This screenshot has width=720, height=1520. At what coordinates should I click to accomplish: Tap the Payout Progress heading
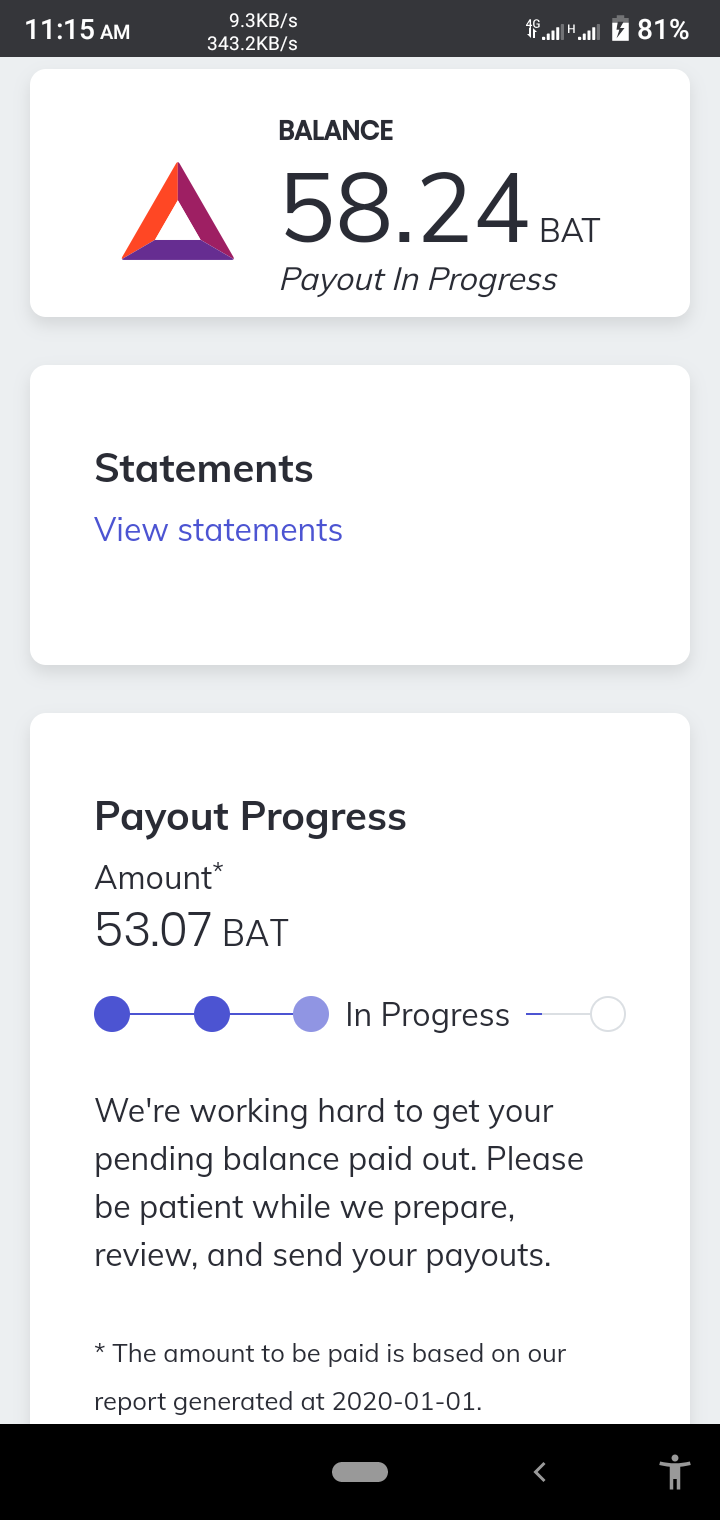click(x=250, y=816)
